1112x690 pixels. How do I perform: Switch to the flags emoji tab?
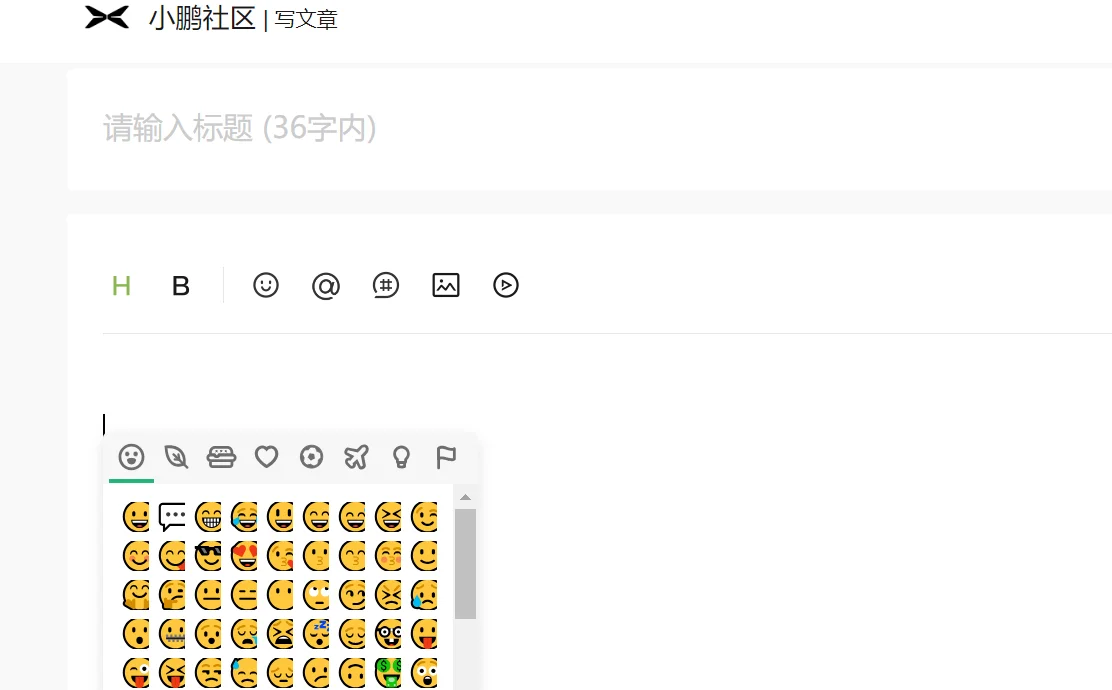coord(446,457)
